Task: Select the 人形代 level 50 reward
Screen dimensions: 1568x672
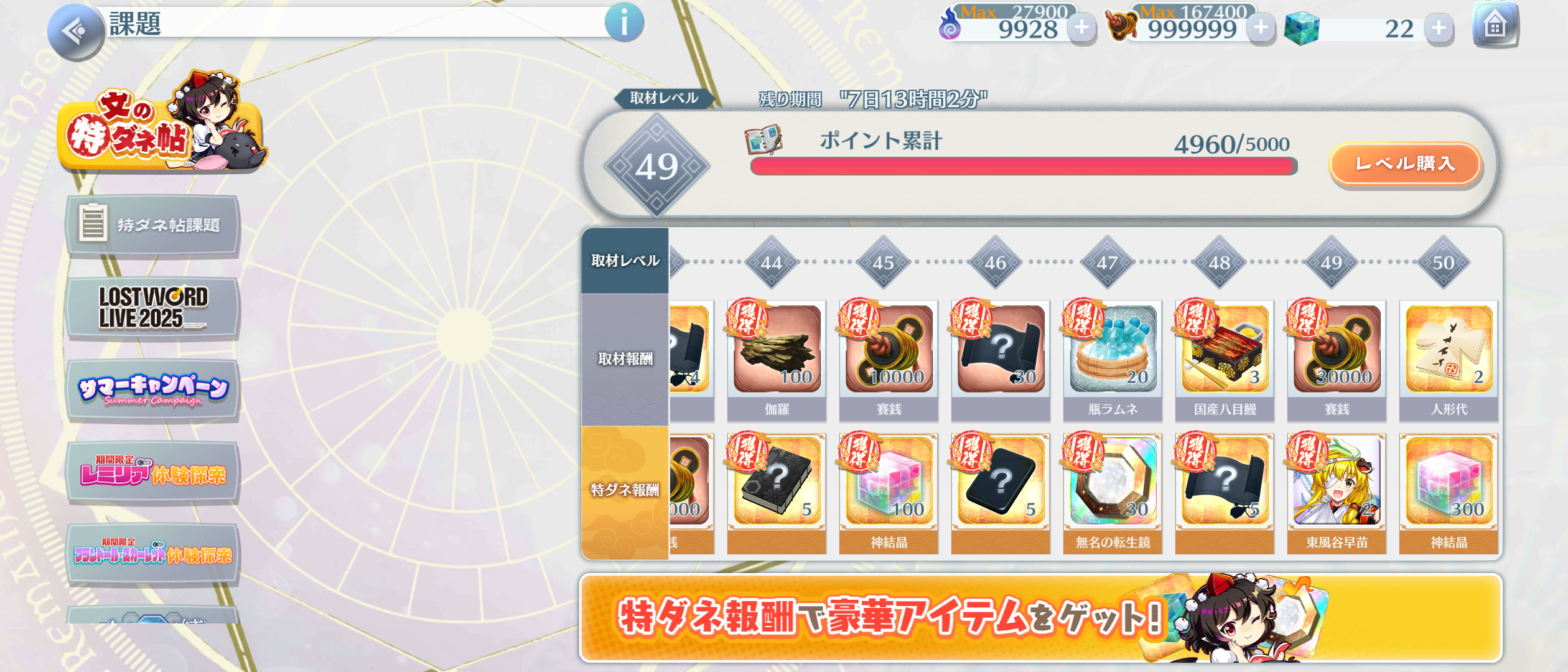Action: pos(1449,360)
